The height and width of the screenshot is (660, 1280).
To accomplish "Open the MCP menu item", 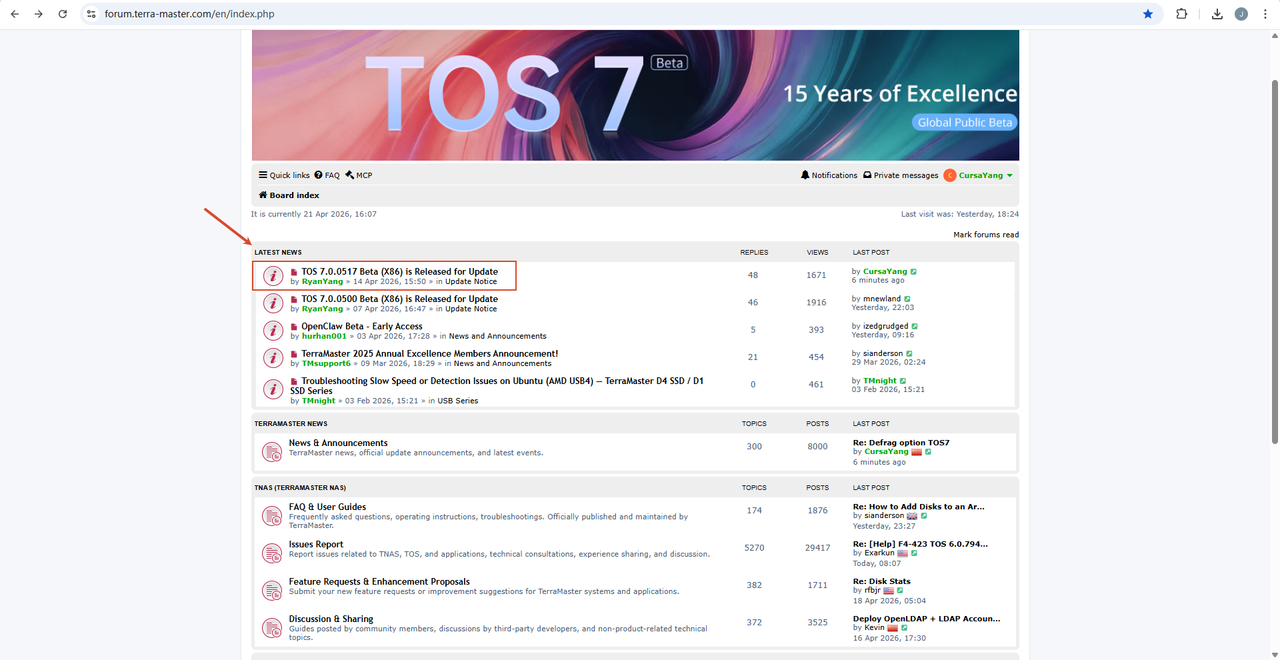I will click(359, 175).
